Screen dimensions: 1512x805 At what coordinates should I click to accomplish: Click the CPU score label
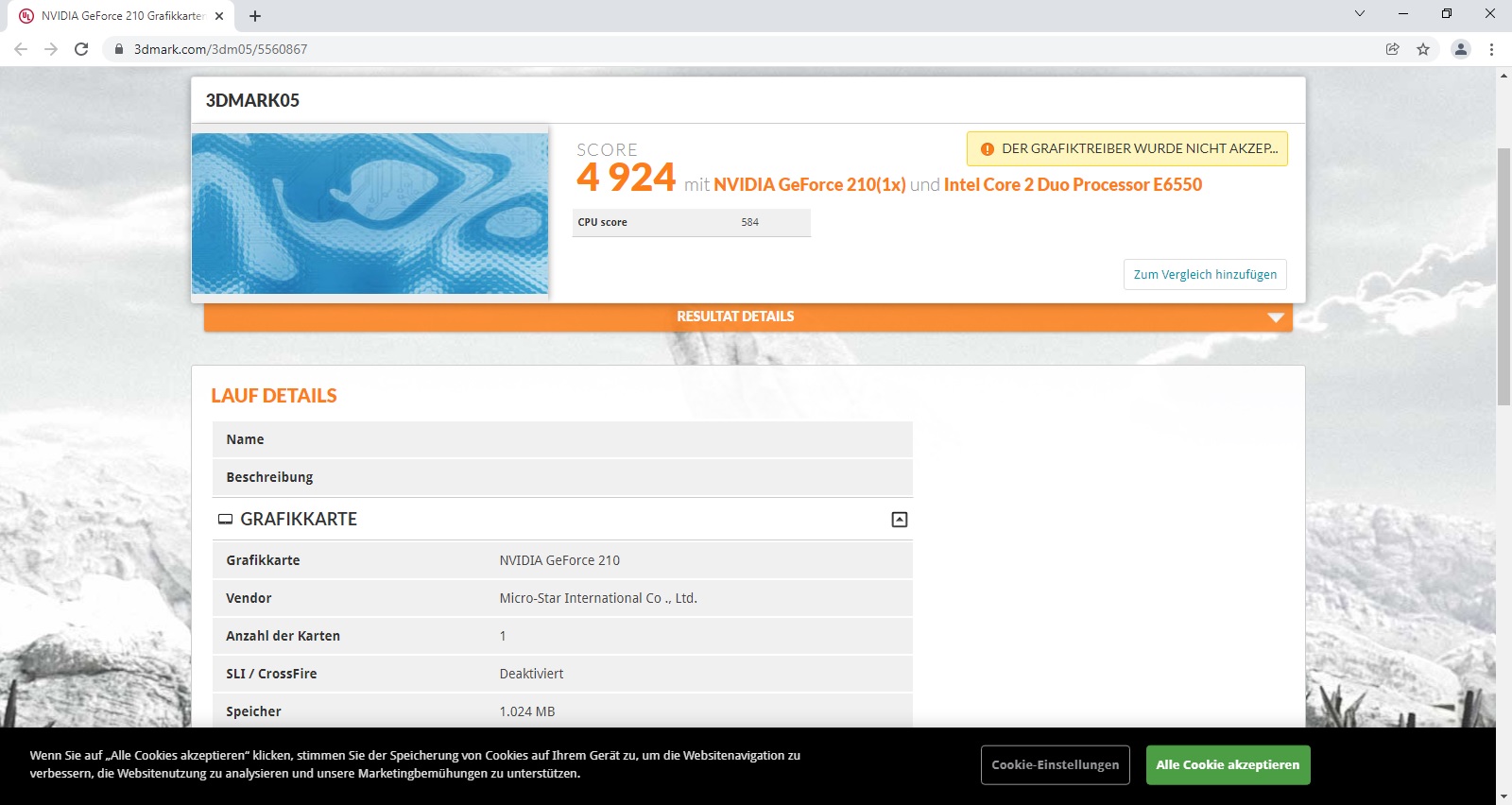coord(602,222)
